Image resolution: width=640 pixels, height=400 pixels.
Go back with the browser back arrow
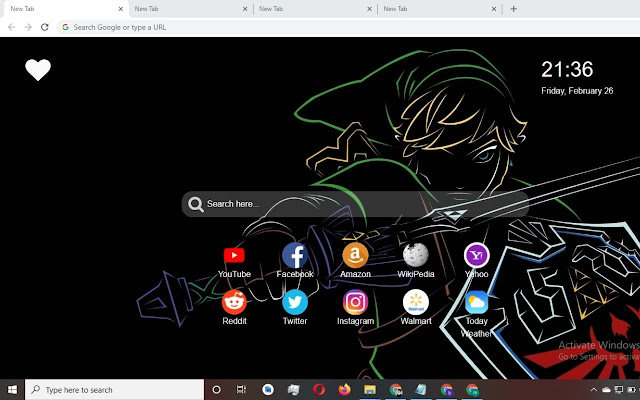(11, 27)
